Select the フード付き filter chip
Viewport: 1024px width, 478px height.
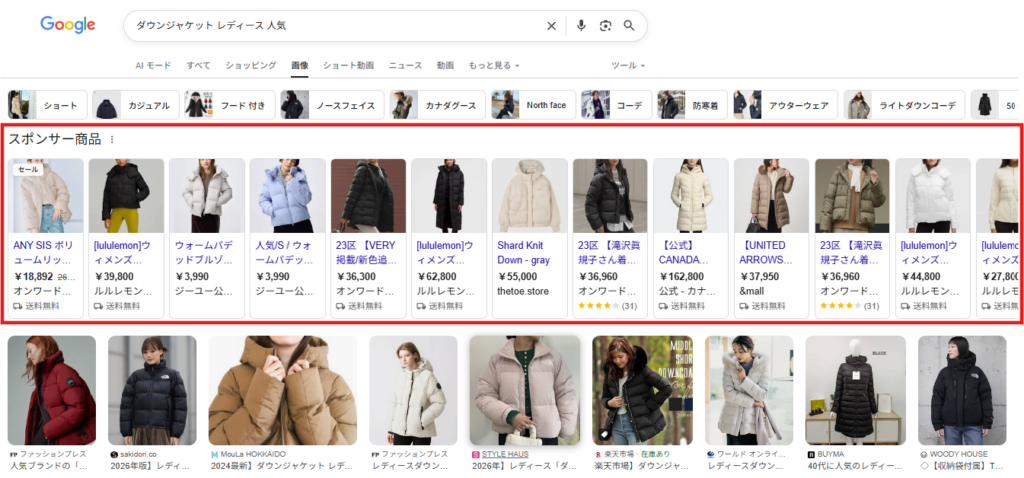pyautogui.click(x=230, y=105)
